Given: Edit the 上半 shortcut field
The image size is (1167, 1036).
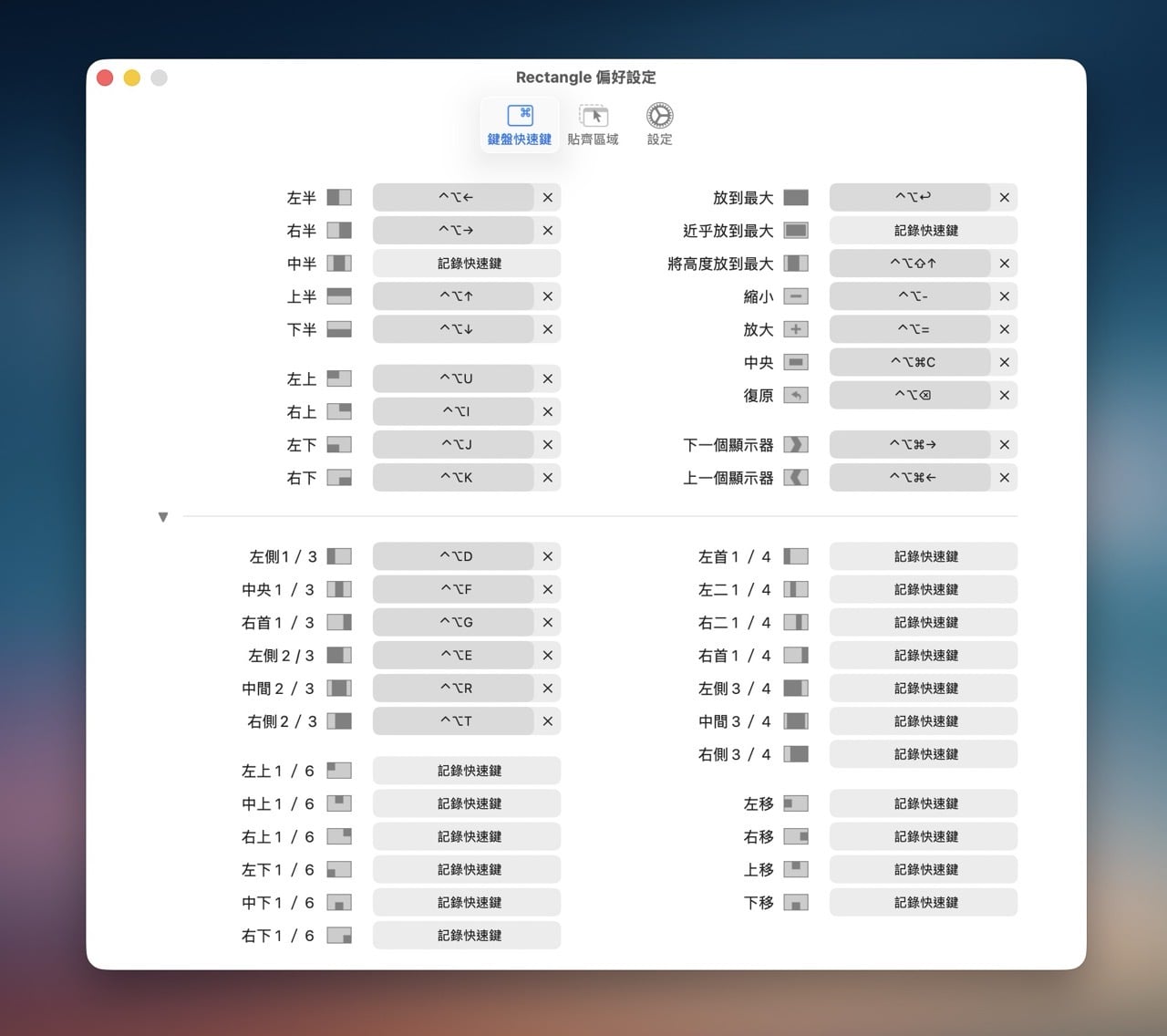Looking at the screenshot, I should point(454,296).
